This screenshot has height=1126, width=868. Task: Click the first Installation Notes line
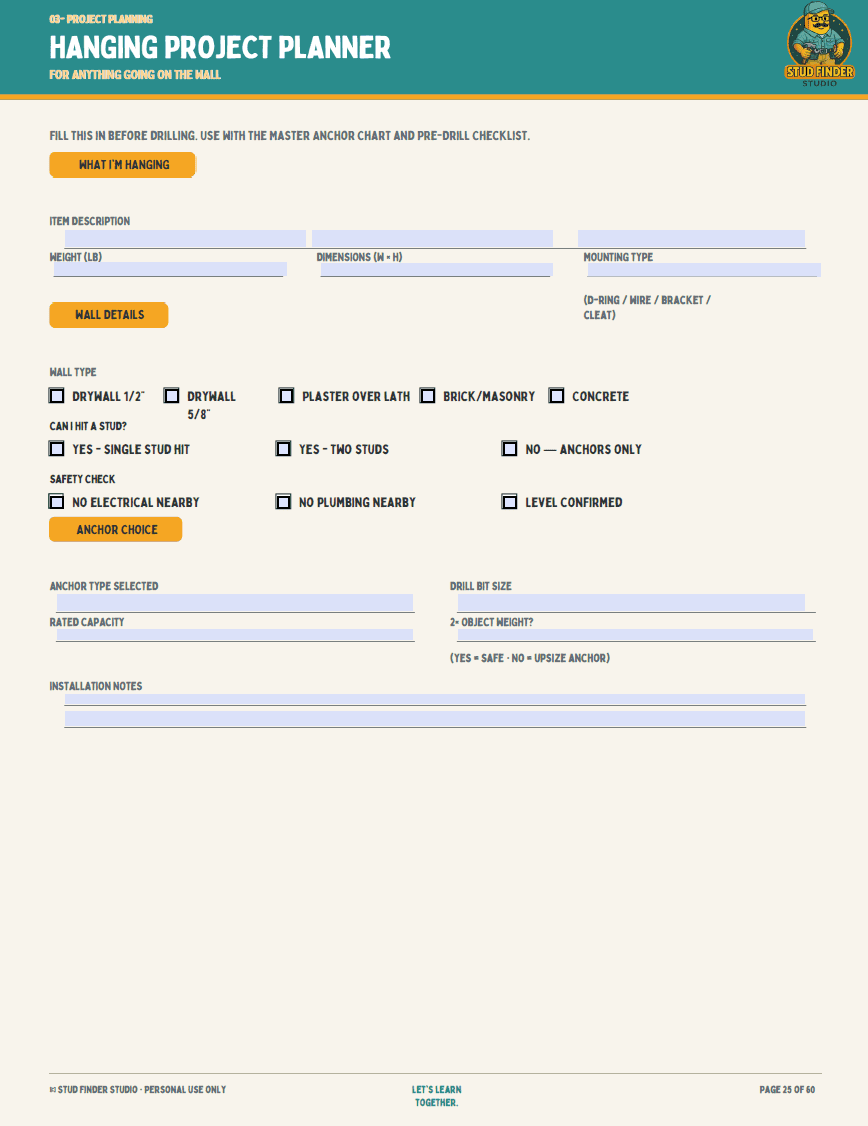click(434, 699)
